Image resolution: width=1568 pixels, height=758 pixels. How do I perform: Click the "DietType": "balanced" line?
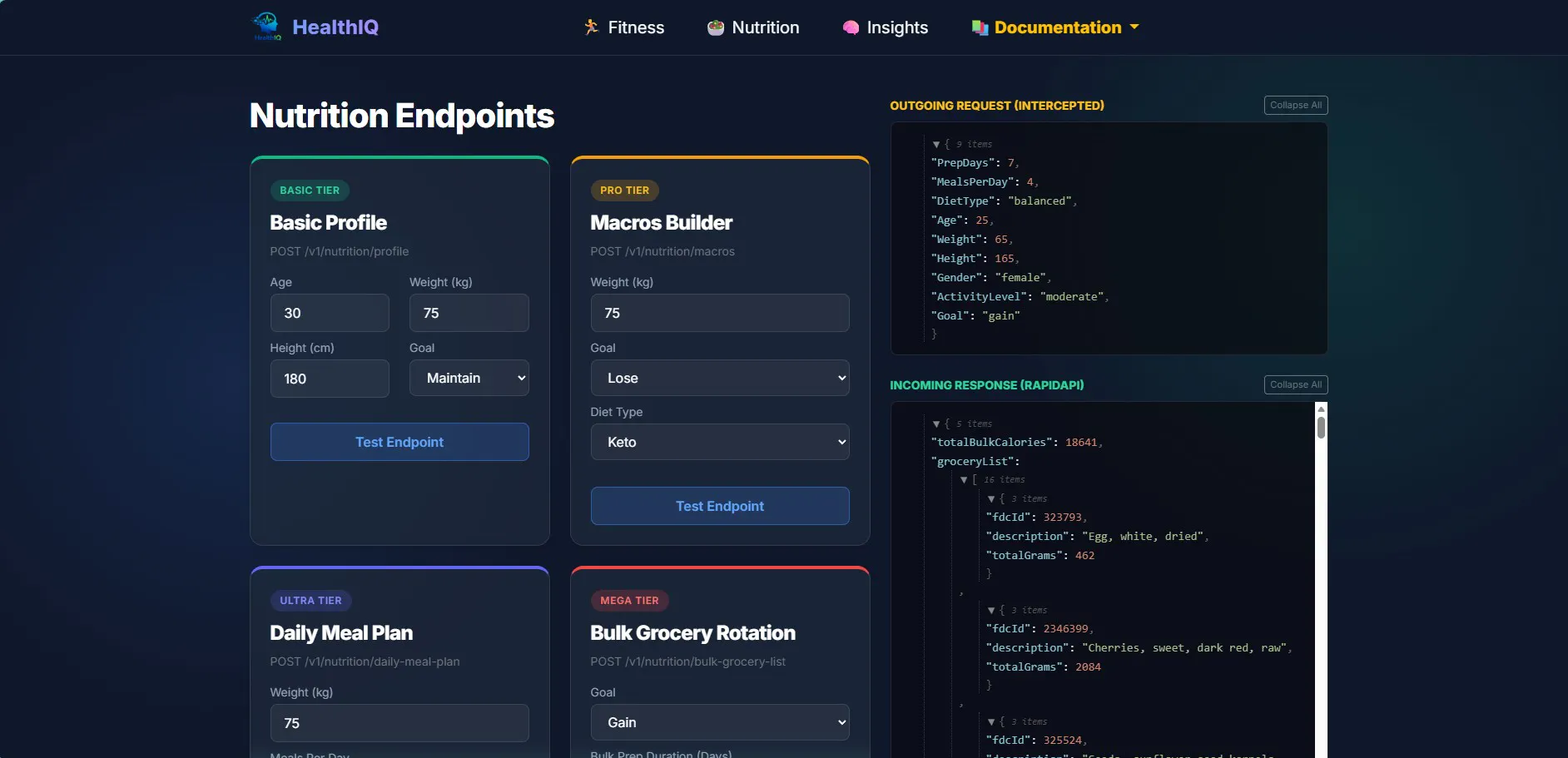[x=1004, y=201]
